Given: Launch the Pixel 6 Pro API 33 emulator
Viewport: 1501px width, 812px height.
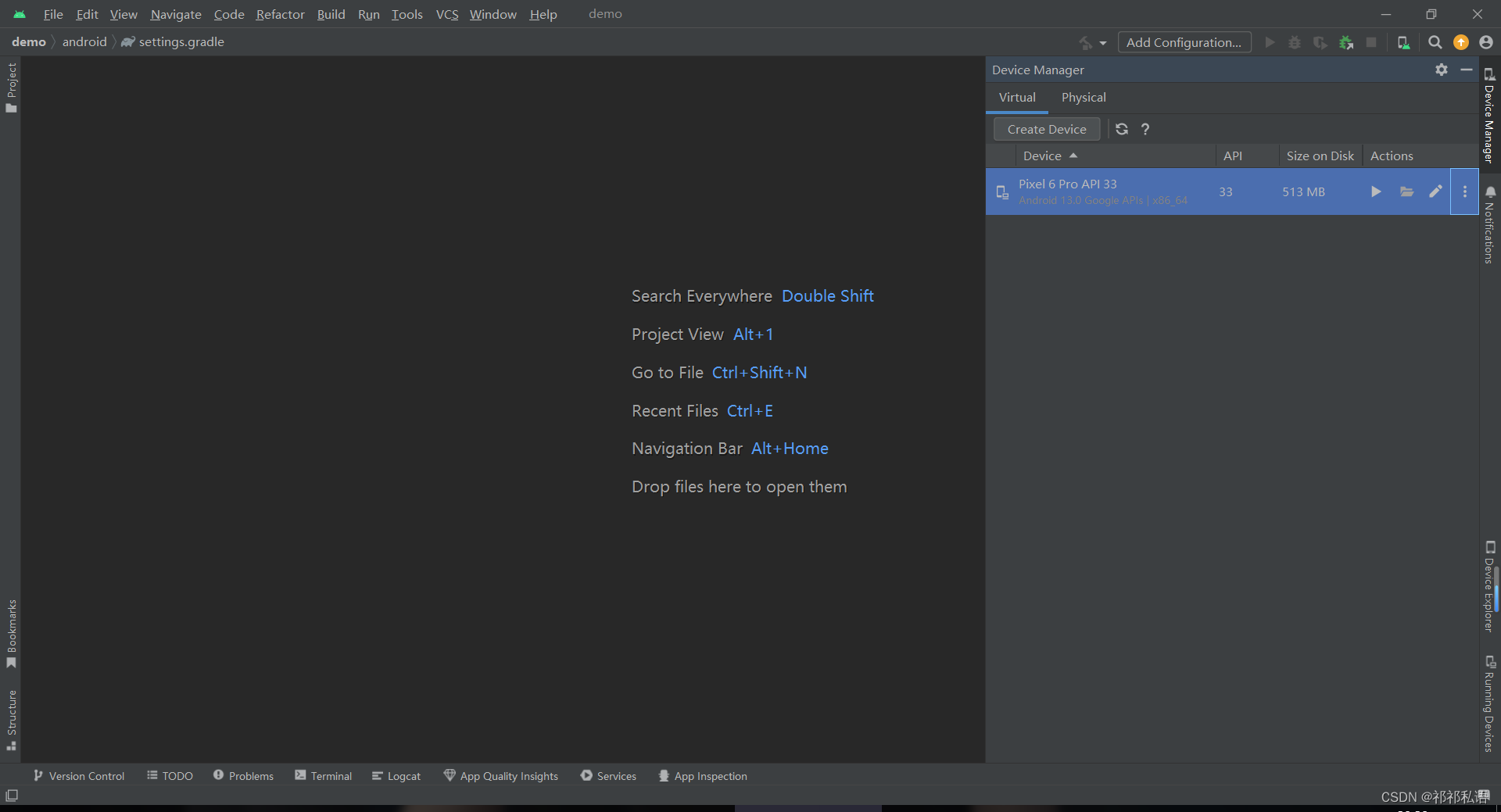Looking at the screenshot, I should [x=1376, y=191].
